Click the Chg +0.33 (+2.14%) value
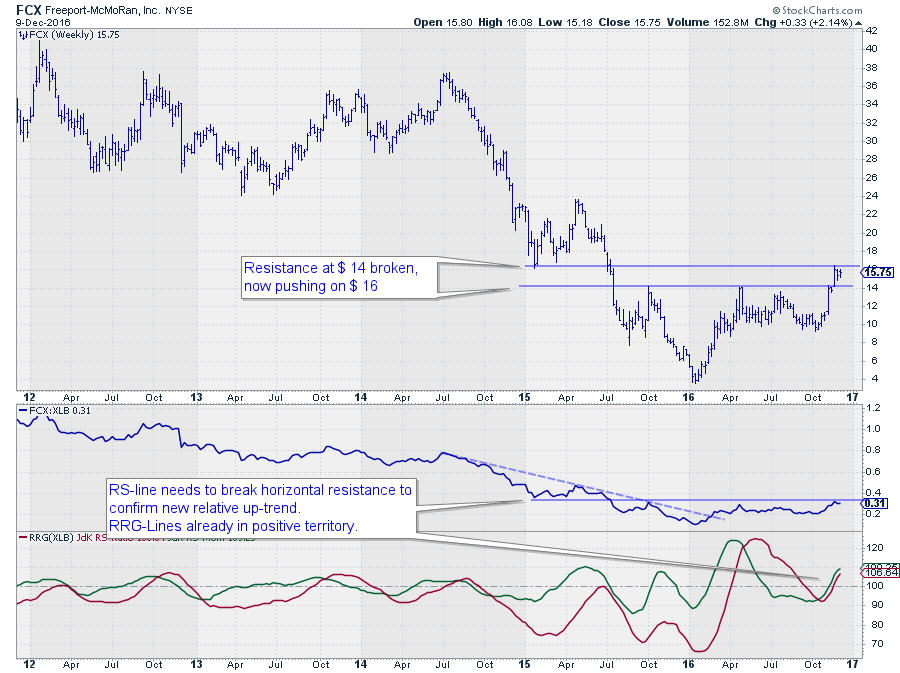The height and width of the screenshot is (673, 900). 803,22
